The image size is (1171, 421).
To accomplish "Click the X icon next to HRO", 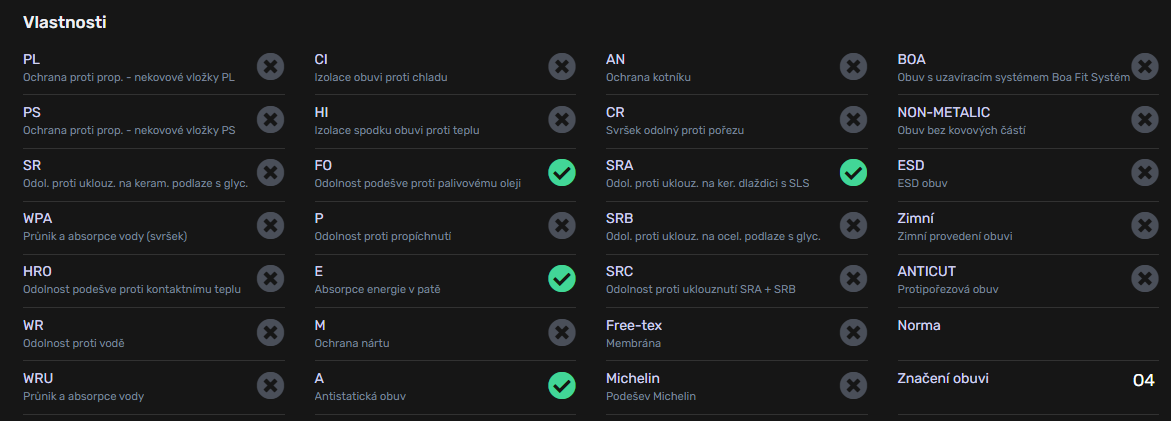I will tap(270, 279).
